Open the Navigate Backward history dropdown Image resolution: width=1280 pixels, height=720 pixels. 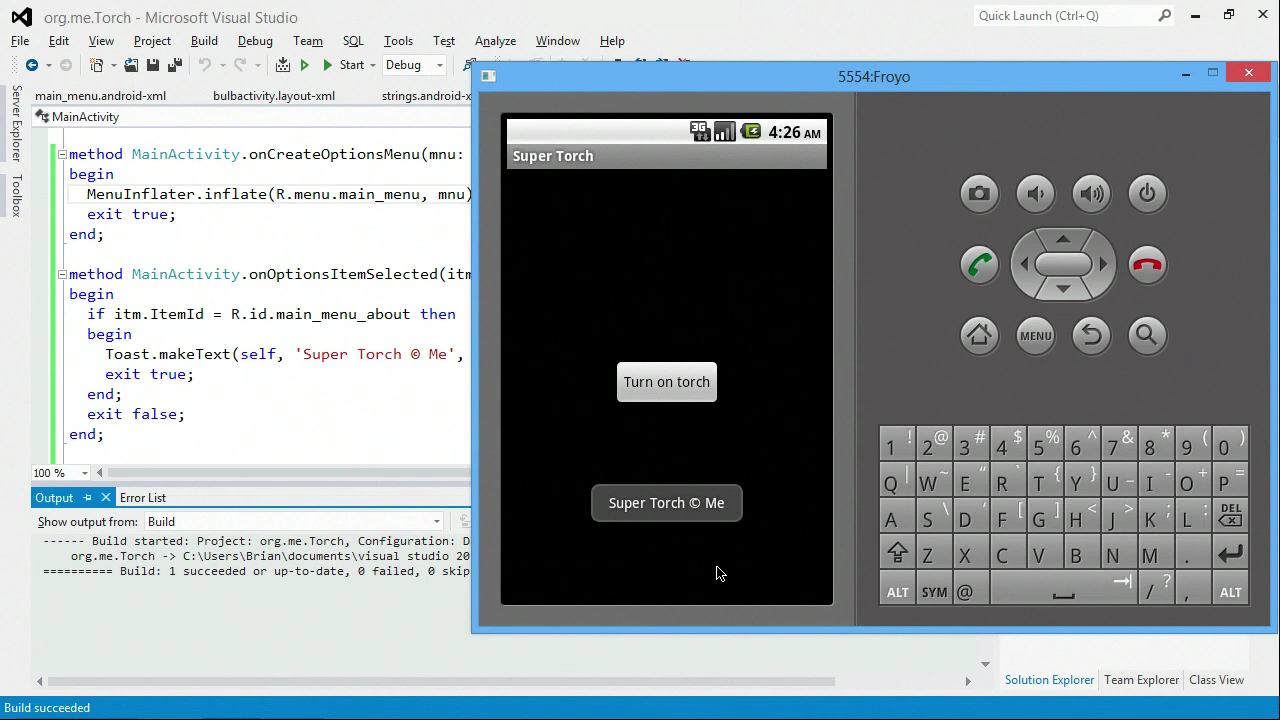[x=48, y=65]
